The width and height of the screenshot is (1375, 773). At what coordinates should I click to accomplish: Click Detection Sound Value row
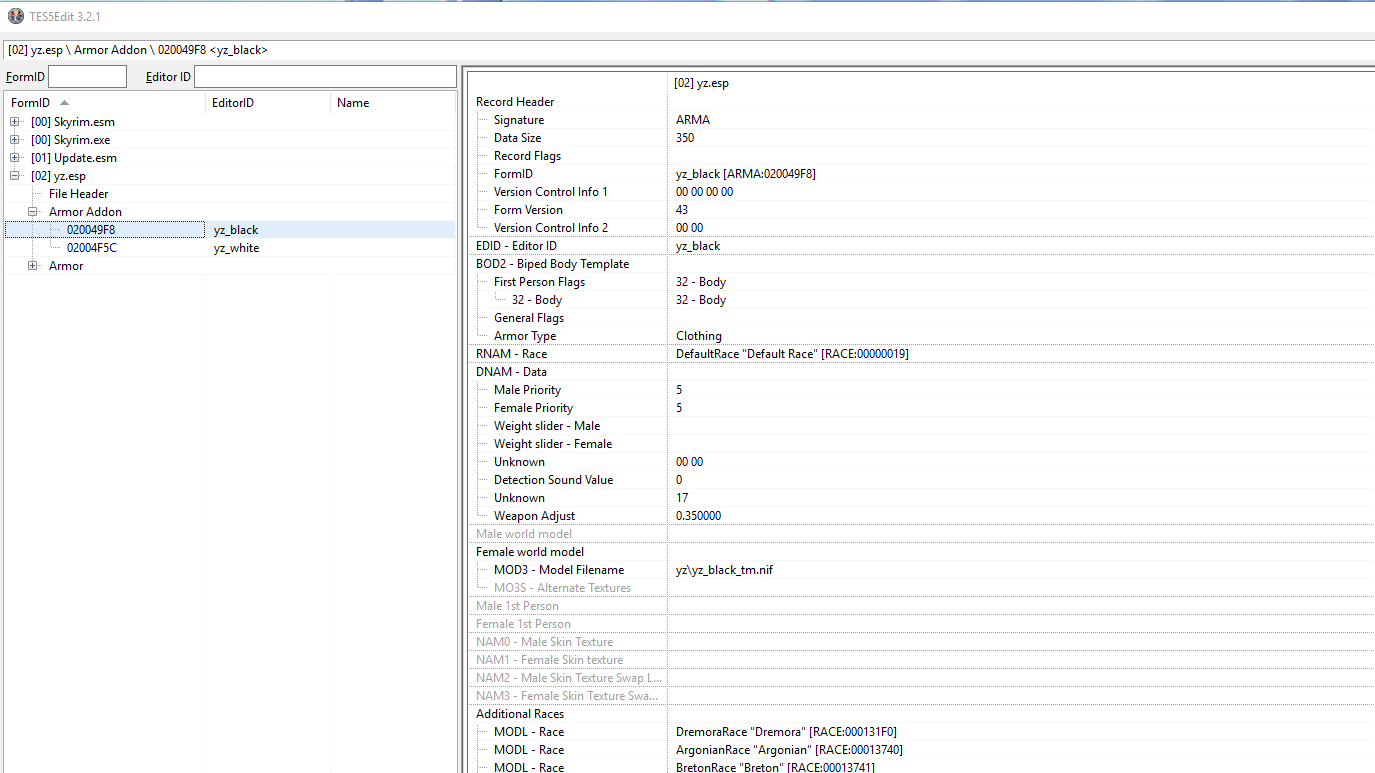pos(920,480)
